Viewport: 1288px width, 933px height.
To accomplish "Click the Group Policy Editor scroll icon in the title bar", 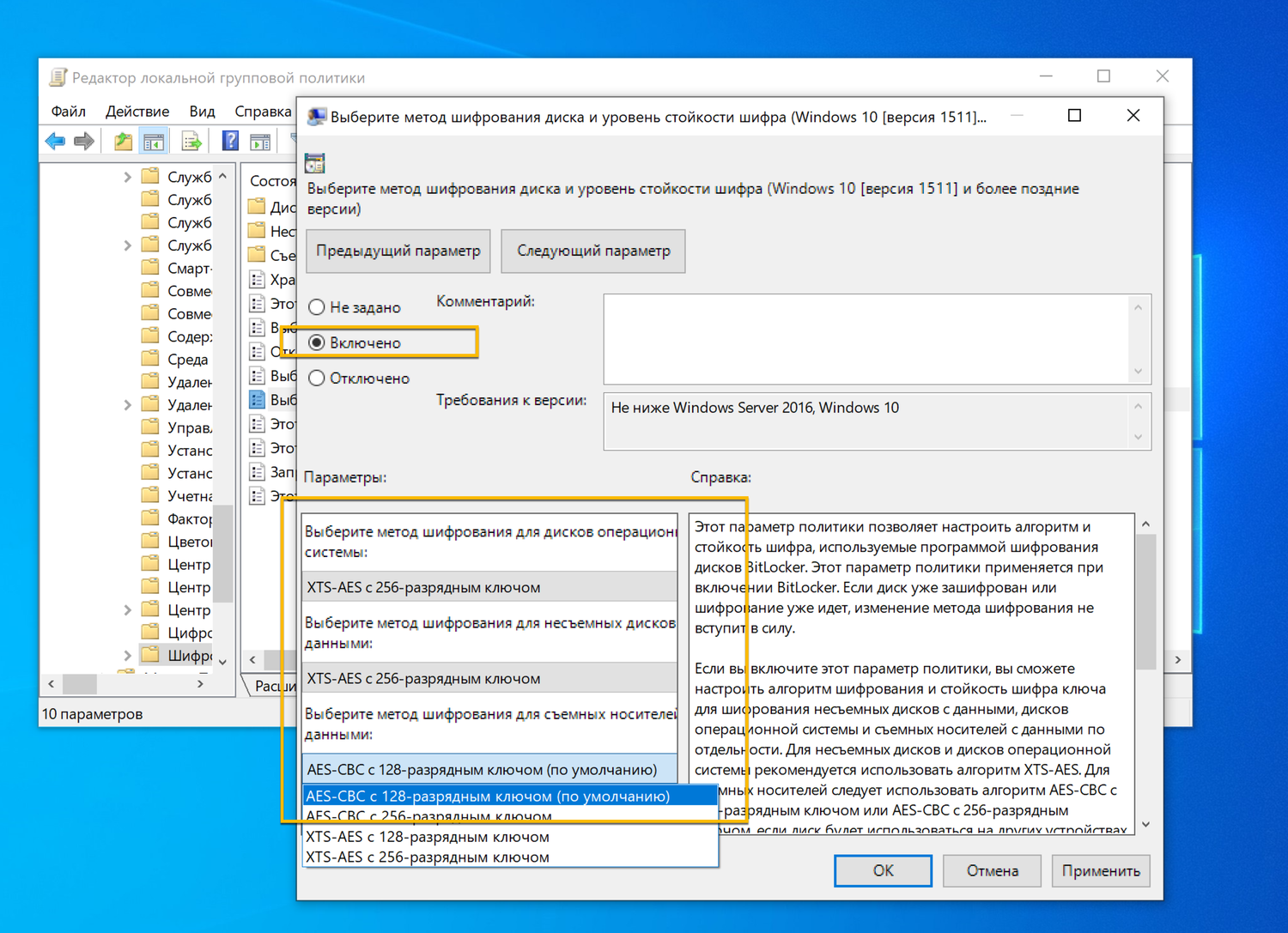I will (x=58, y=77).
